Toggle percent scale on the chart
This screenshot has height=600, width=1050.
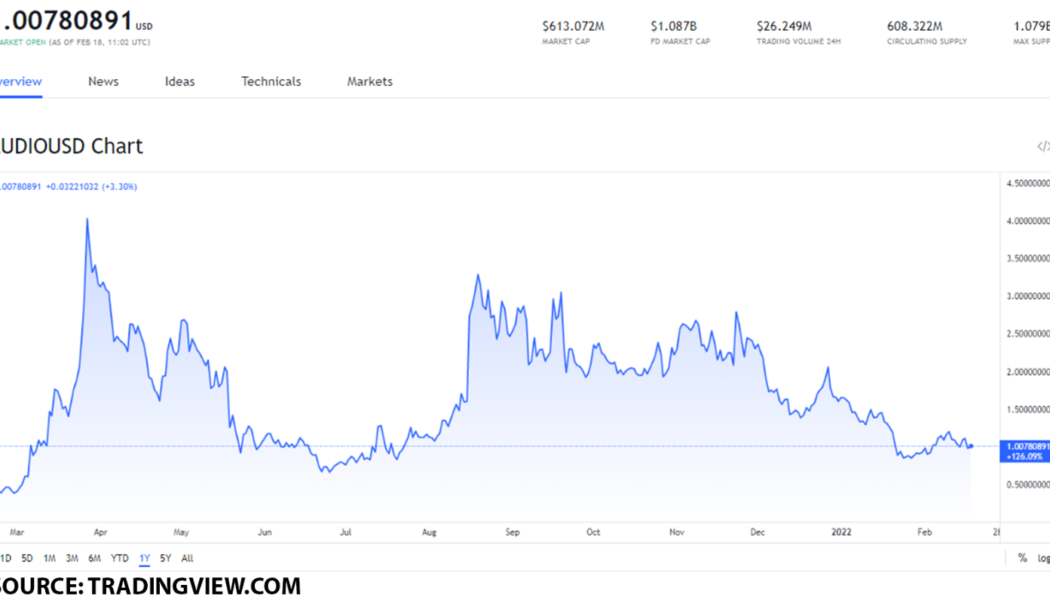click(1022, 558)
